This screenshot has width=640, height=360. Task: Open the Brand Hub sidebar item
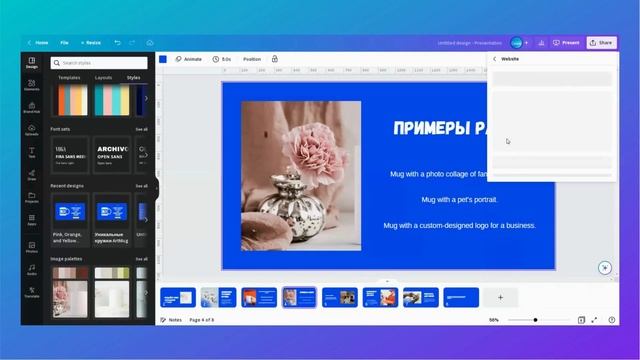coord(32,107)
